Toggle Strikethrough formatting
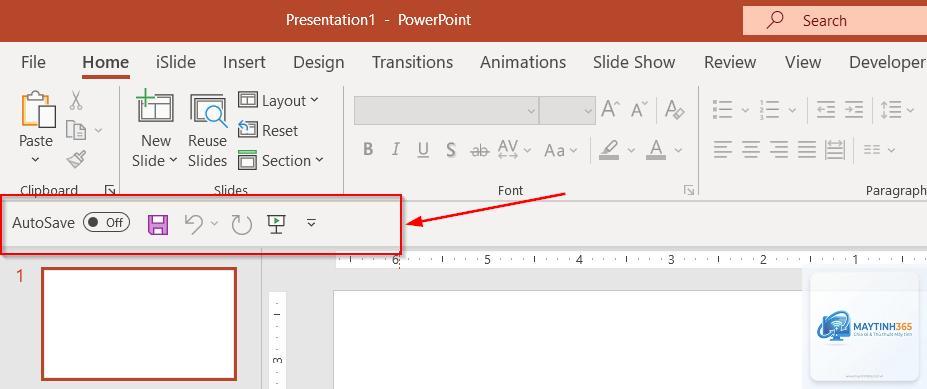Image resolution: width=927 pixels, height=389 pixels. point(479,151)
